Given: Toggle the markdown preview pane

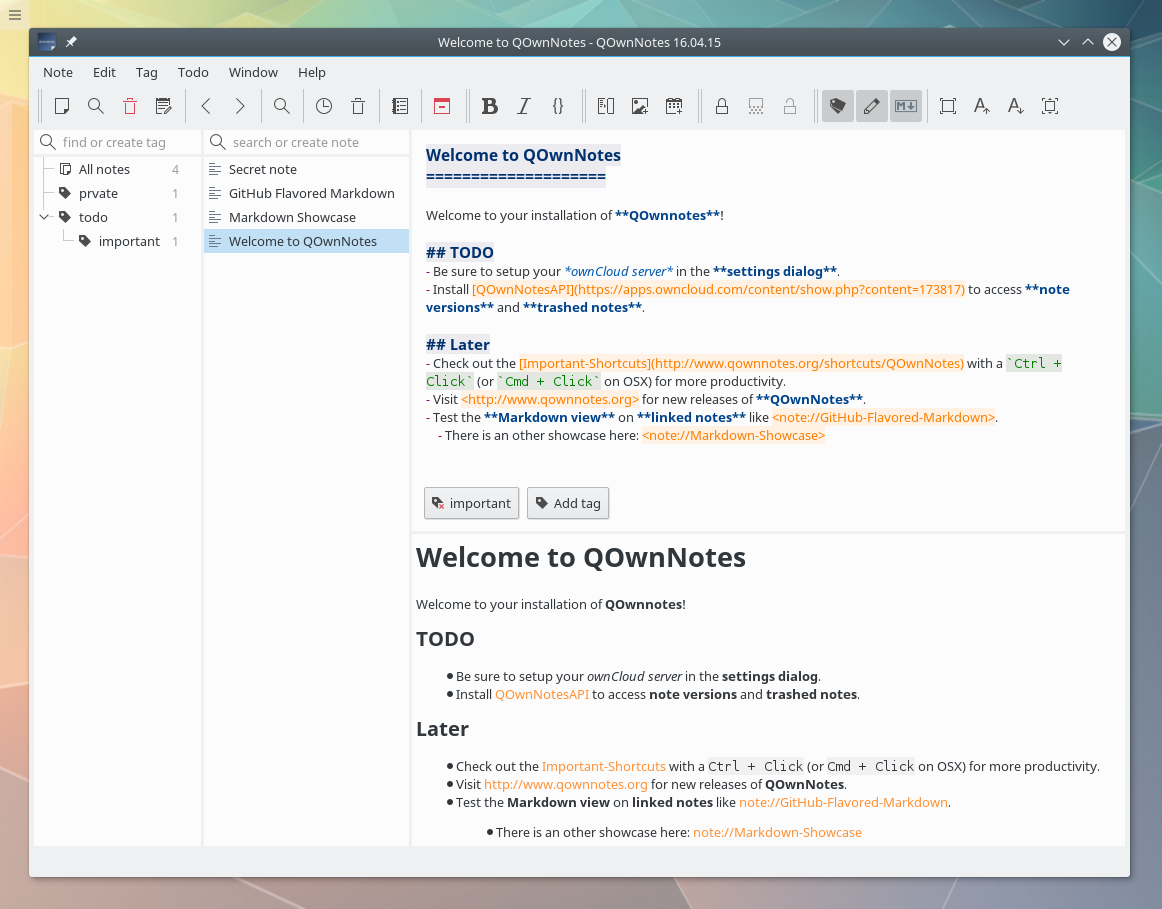Looking at the screenshot, I should tap(906, 106).
